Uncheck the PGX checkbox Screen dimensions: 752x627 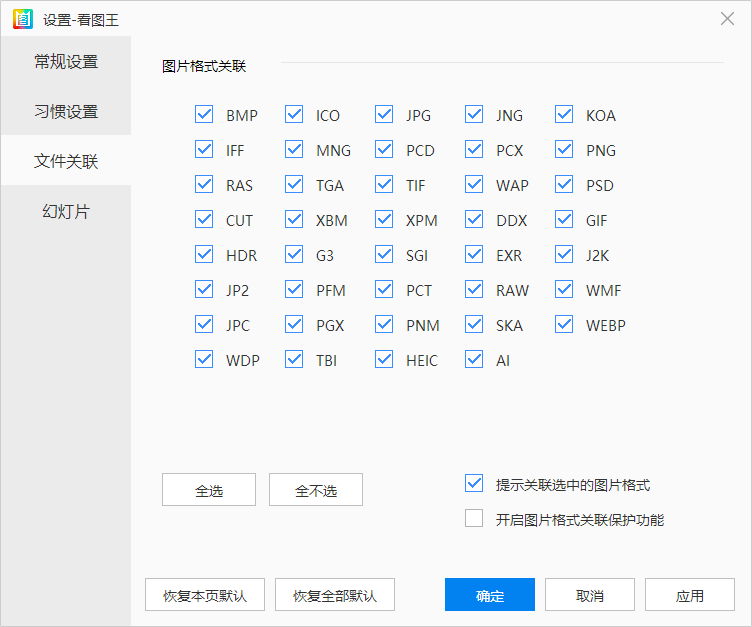click(294, 325)
